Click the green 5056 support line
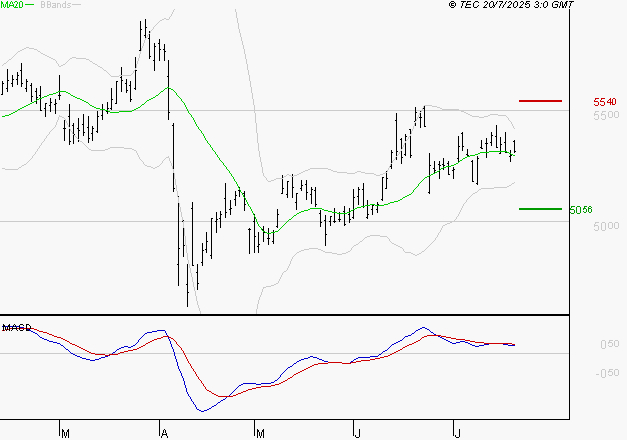Image resolution: width=627 pixels, height=440 pixels. tap(540, 209)
